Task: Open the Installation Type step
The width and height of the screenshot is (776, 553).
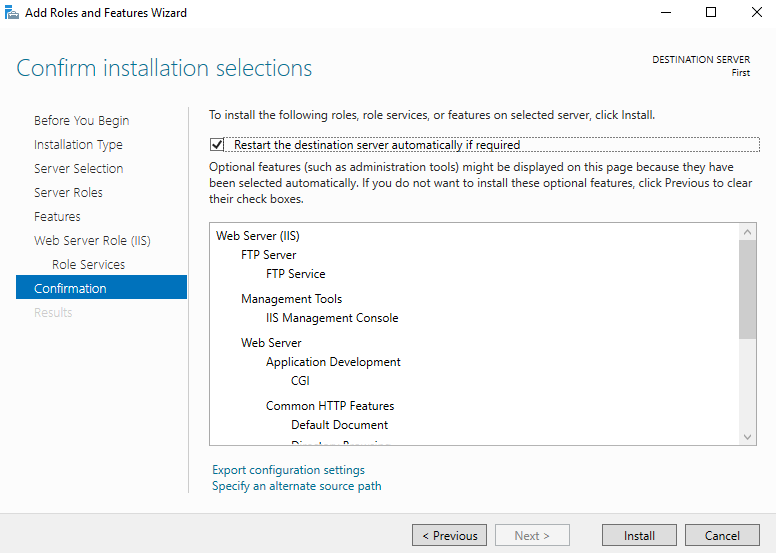Action: pyautogui.click(x=78, y=145)
